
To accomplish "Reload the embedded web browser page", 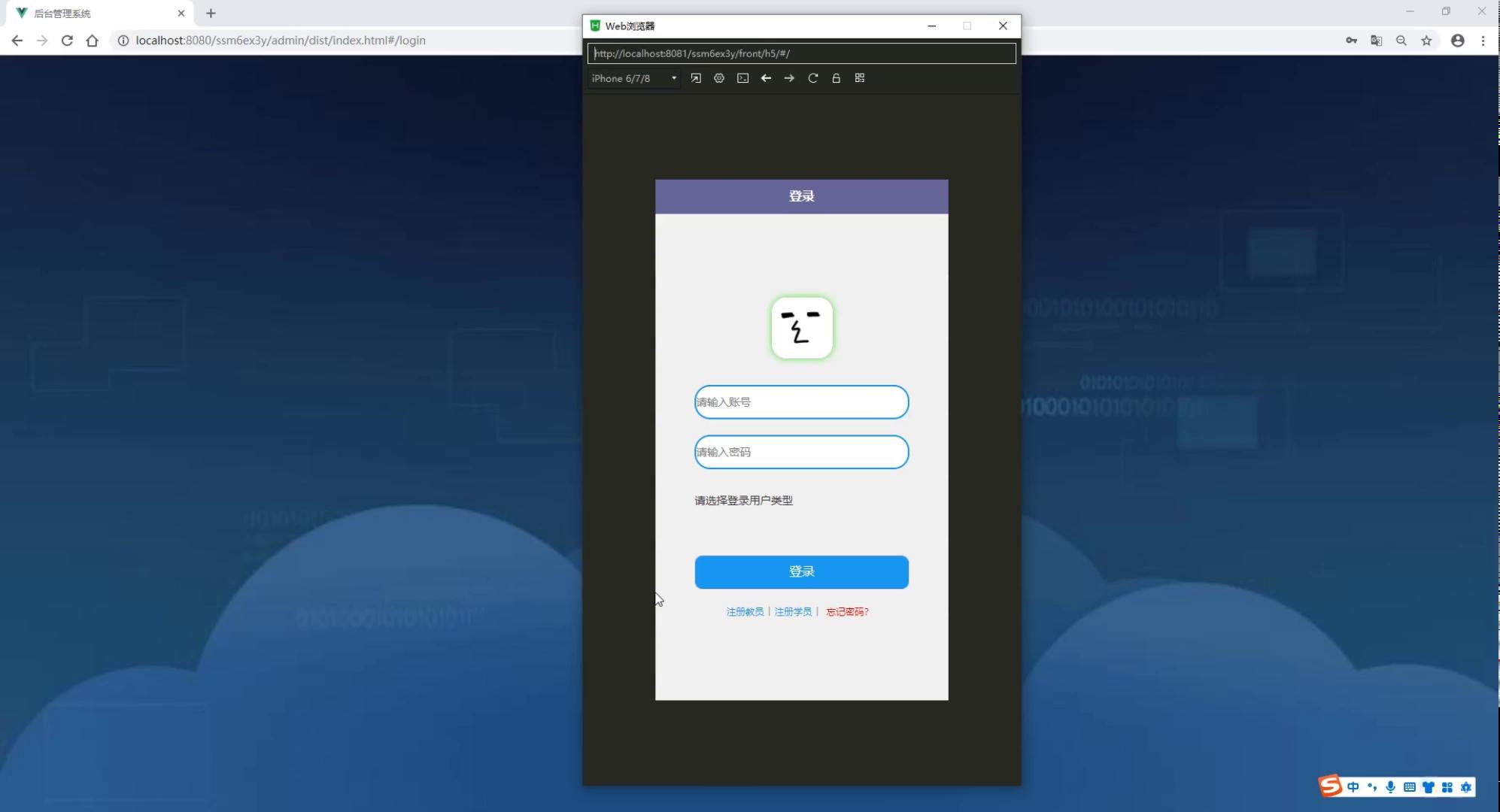I will (812, 78).
